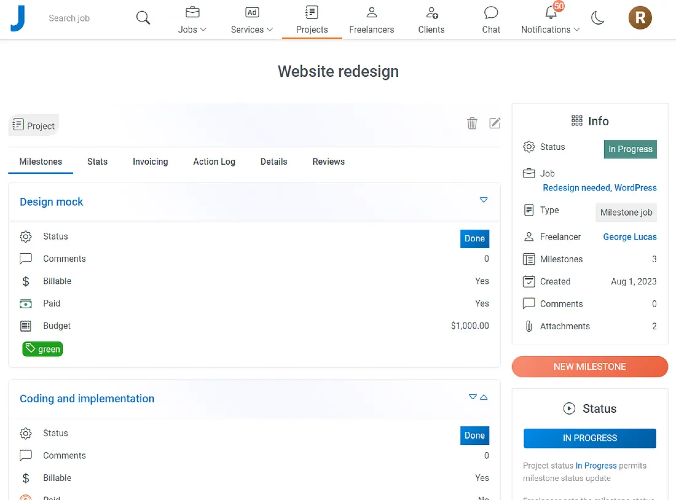This screenshot has width=676, height=500.
Task: Select the Milestones tab
Action: [41, 162]
